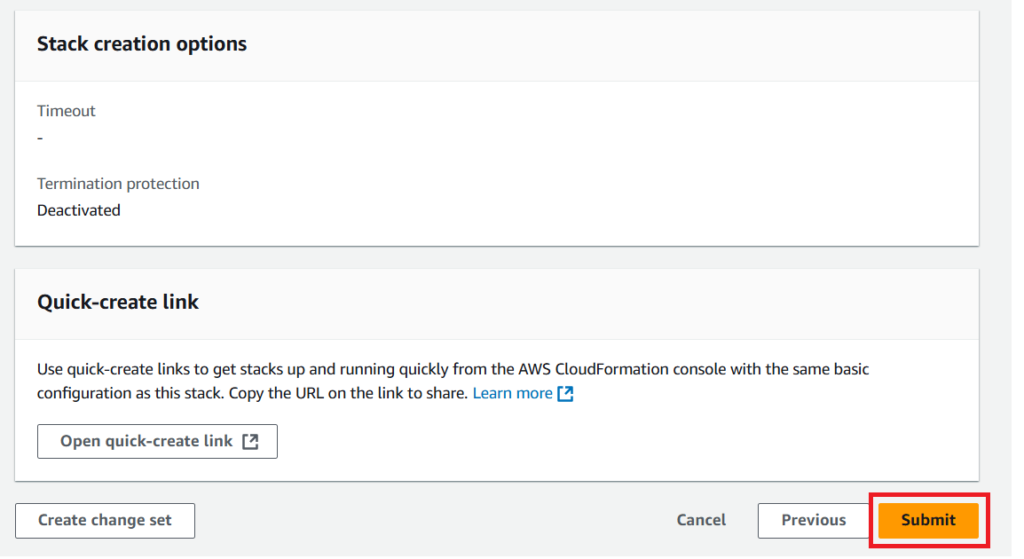
Task: Click the external-link icon beside Learn more
Action: 566,394
